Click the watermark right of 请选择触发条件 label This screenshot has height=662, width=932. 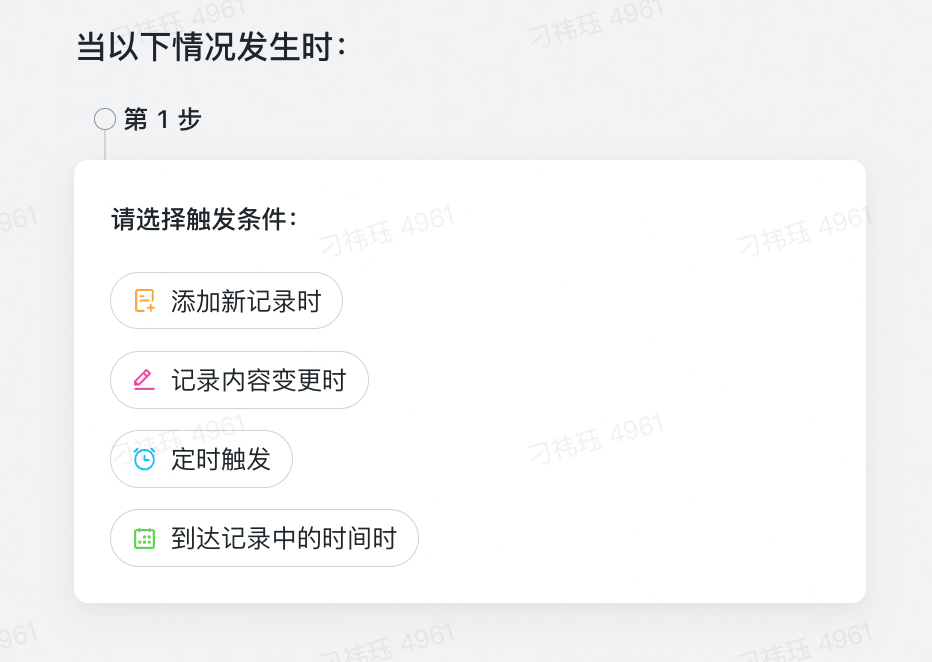(x=387, y=232)
